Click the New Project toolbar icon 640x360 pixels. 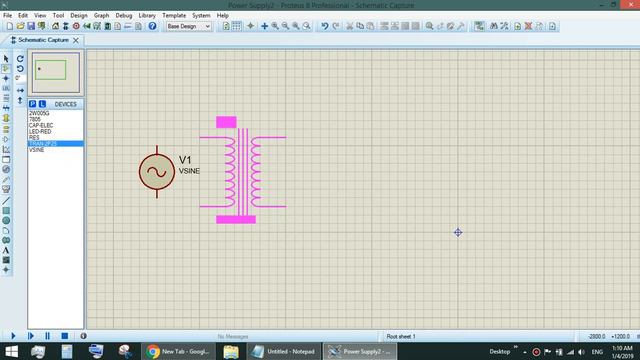tap(9, 26)
